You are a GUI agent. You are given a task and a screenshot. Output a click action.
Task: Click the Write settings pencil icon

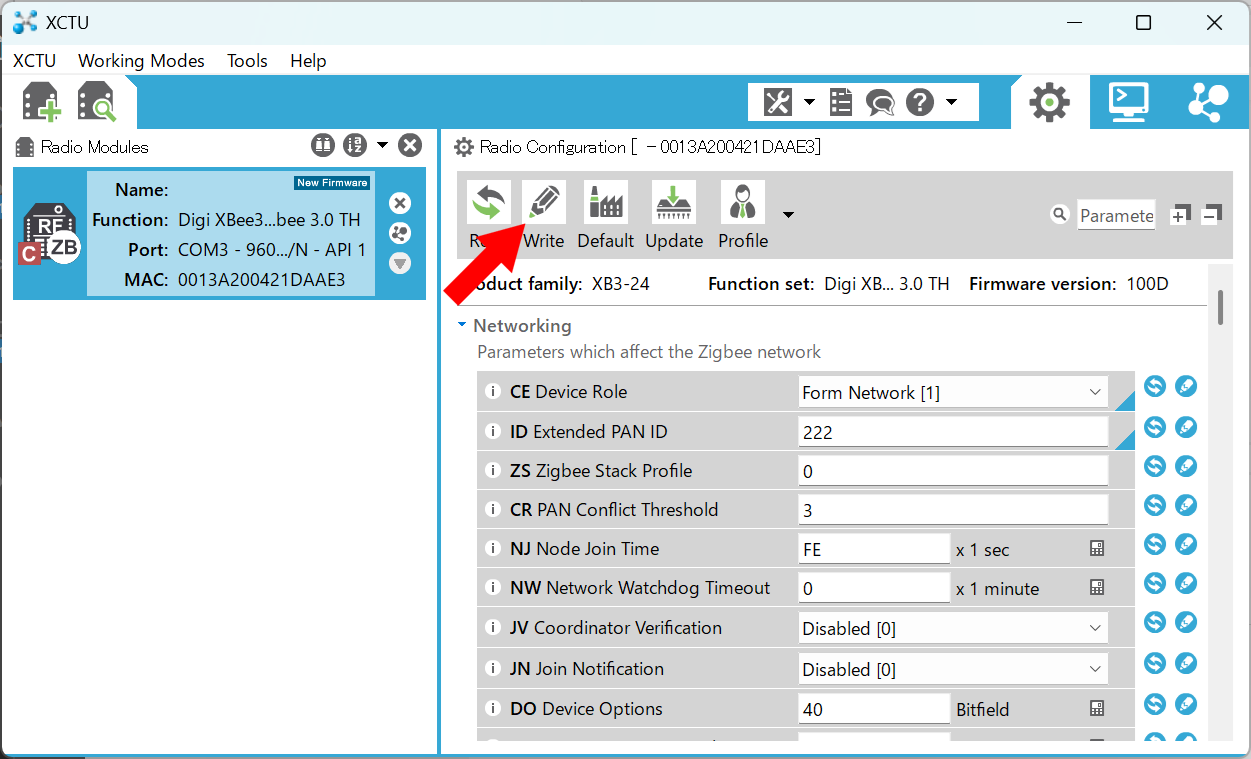544,202
